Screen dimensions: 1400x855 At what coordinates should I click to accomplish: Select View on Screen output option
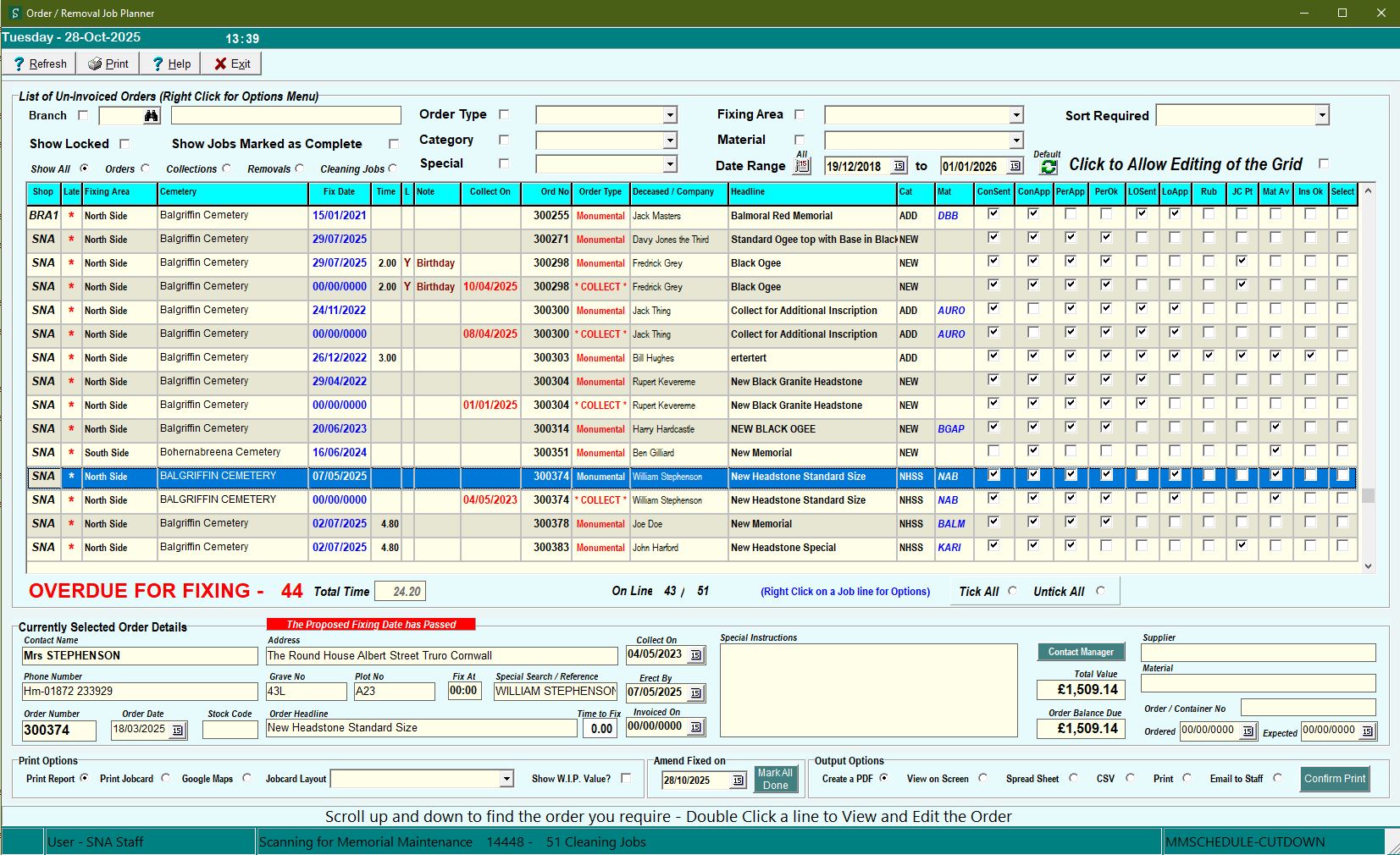pos(982,778)
